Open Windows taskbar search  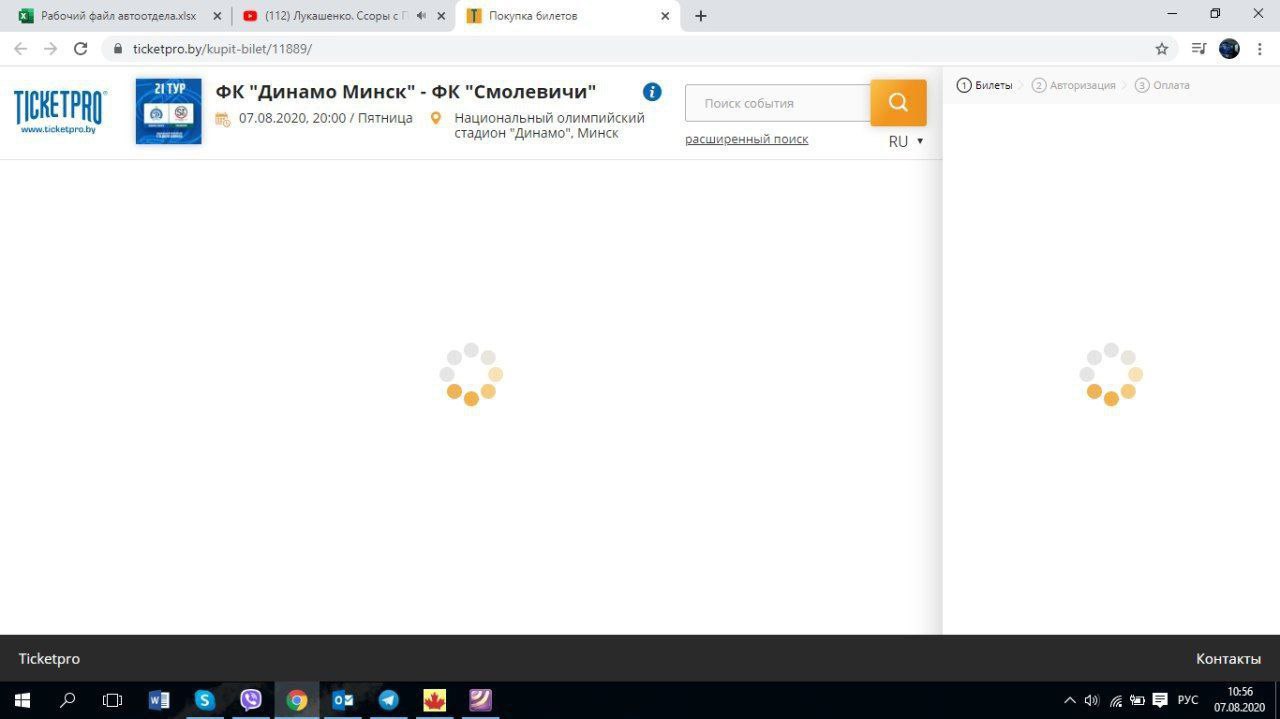point(67,700)
